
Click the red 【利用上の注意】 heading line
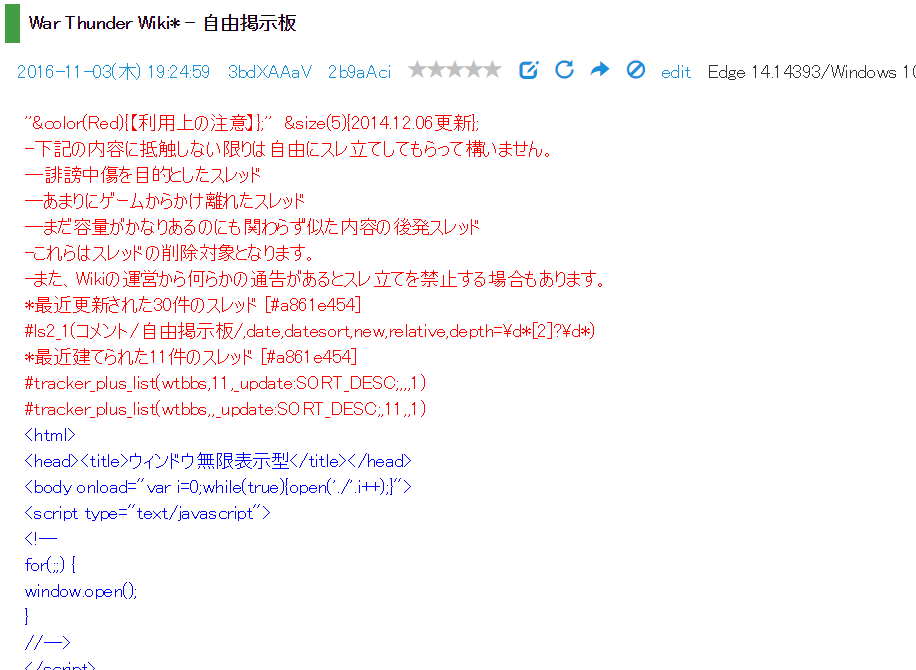(252, 123)
